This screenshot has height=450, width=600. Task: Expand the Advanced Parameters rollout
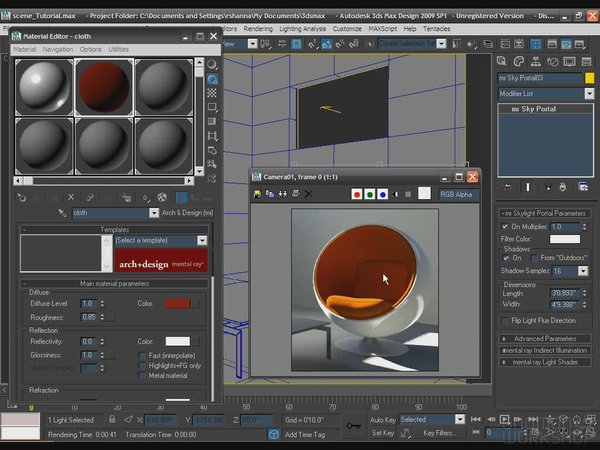(x=545, y=339)
